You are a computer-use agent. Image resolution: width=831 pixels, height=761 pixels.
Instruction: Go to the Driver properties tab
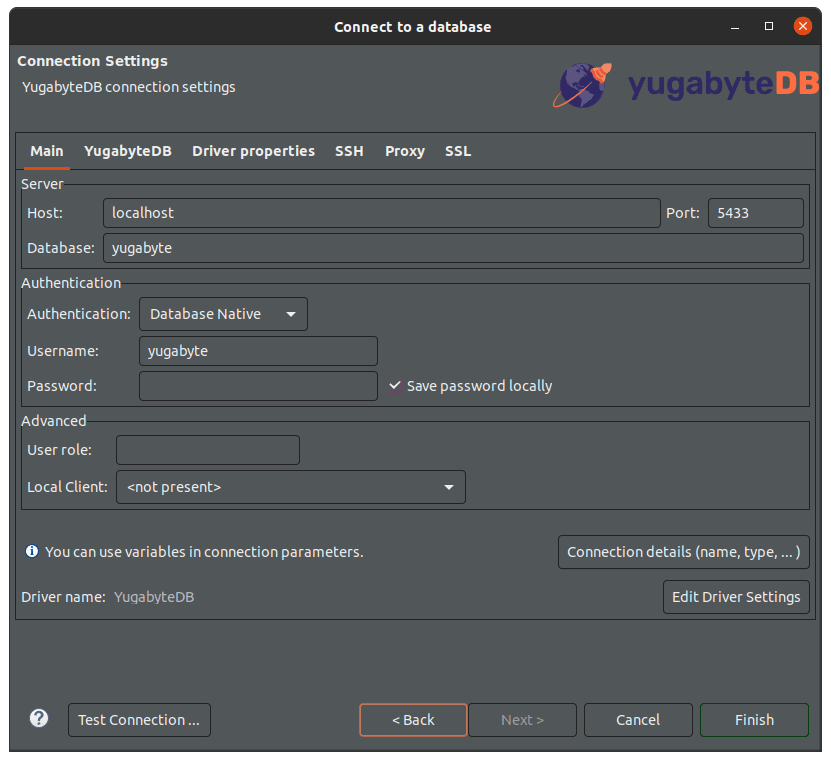[x=253, y=151]
